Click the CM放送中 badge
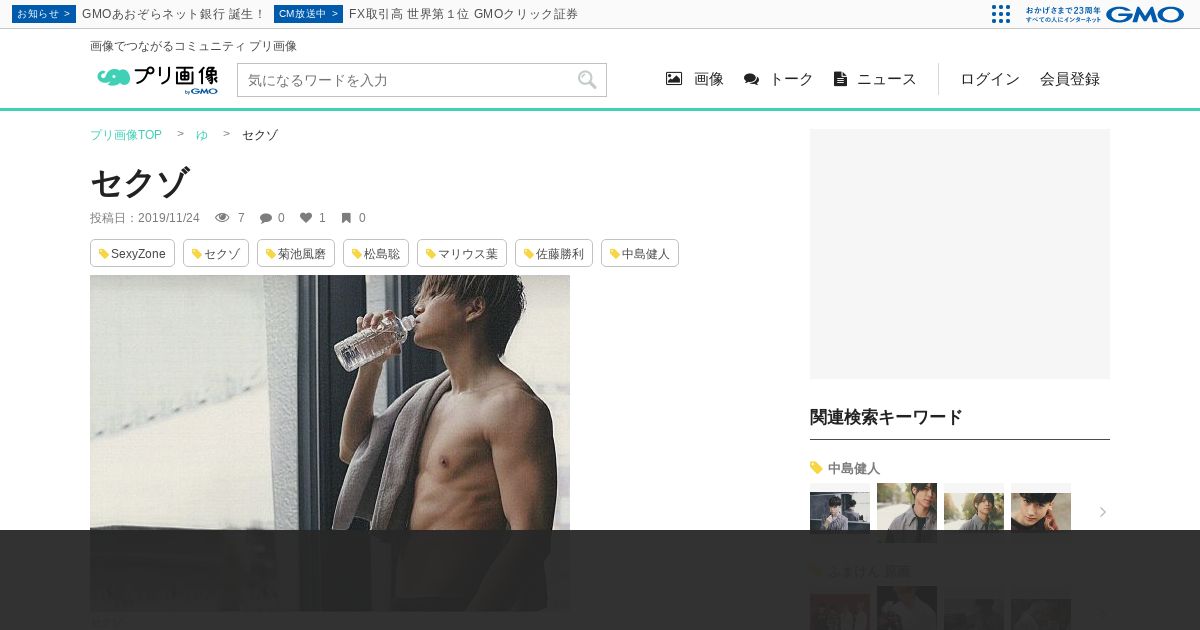This screenshot has height=630, width=1200. point(308,14)
